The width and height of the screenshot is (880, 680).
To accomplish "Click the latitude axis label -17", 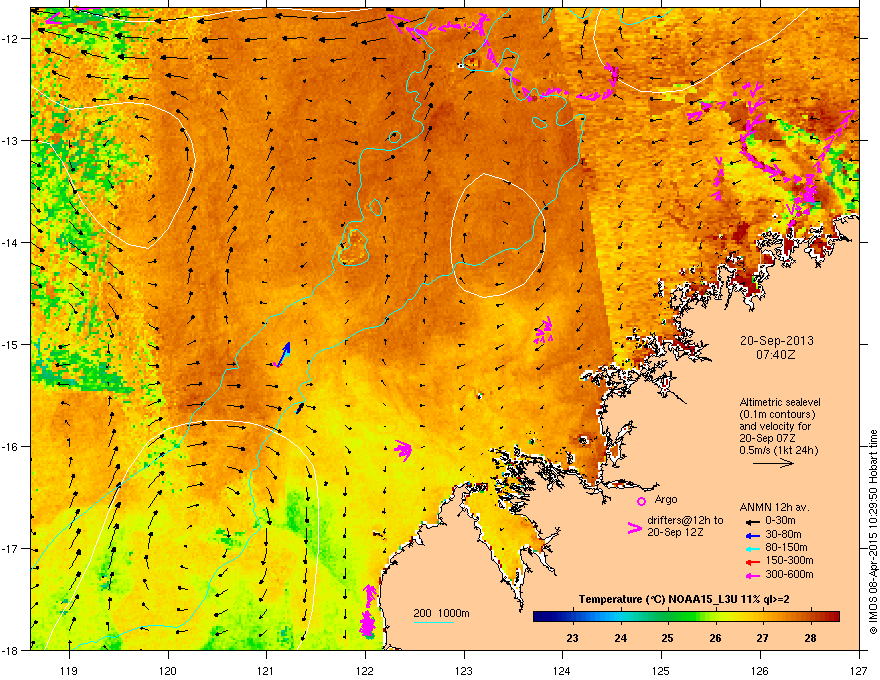I will 11,549.
